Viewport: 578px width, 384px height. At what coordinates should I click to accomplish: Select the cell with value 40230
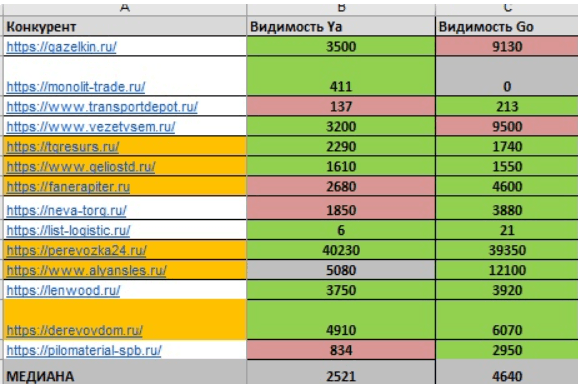[341, 251]
